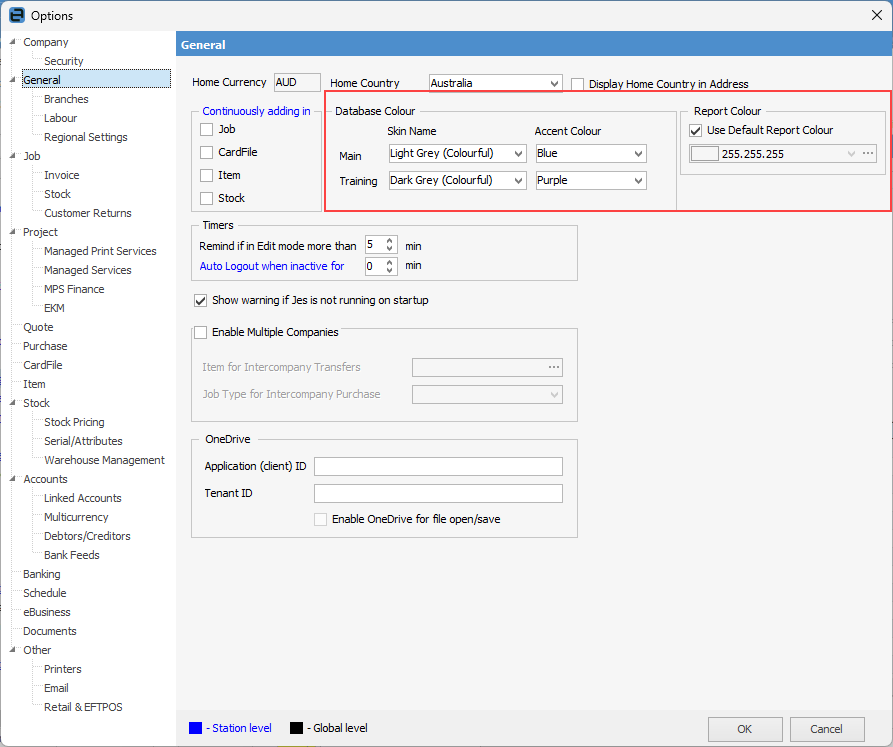
Task: Click the white report colour swatch
Action: point(705,154)
